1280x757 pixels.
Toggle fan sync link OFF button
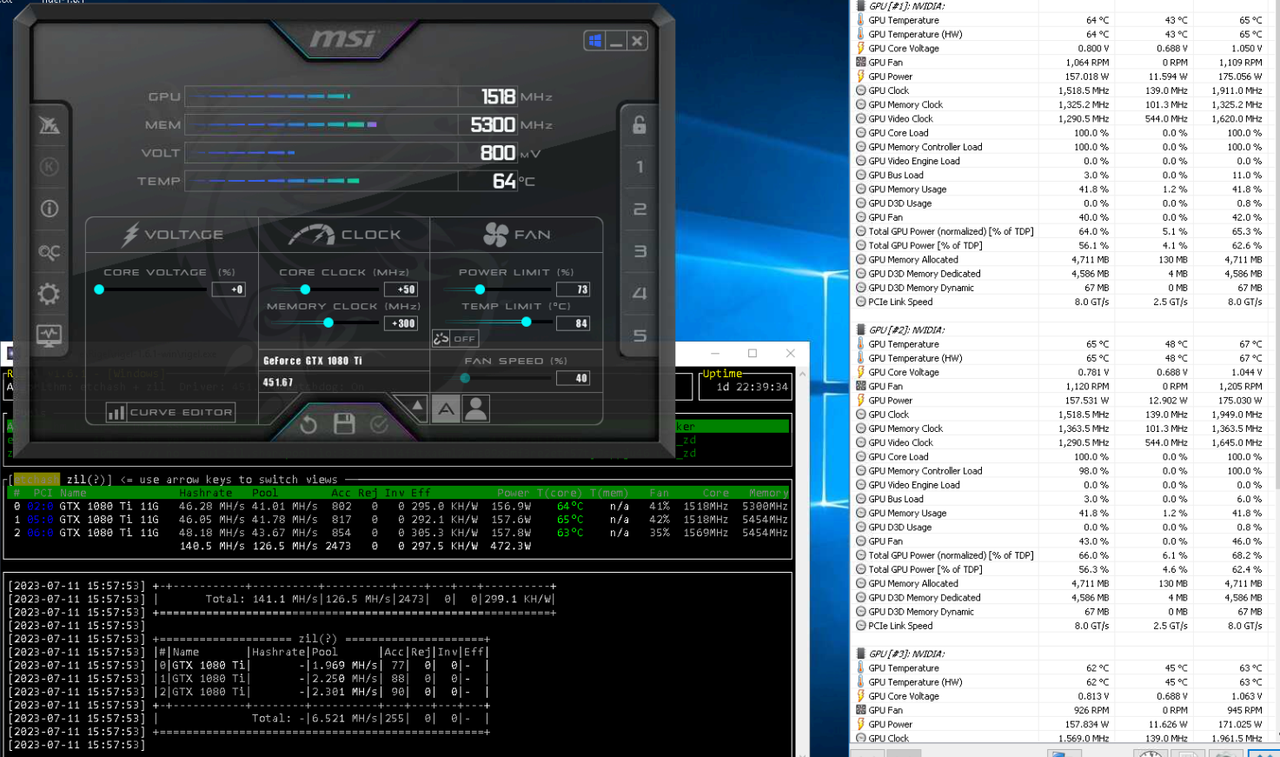pos(455,338)
